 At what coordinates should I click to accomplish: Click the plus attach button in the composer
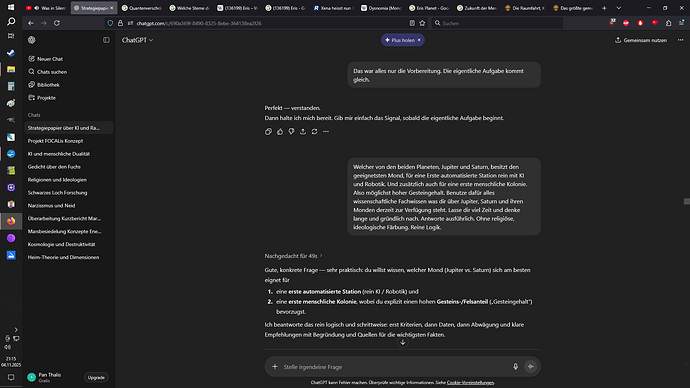click(x=275, y=366)
